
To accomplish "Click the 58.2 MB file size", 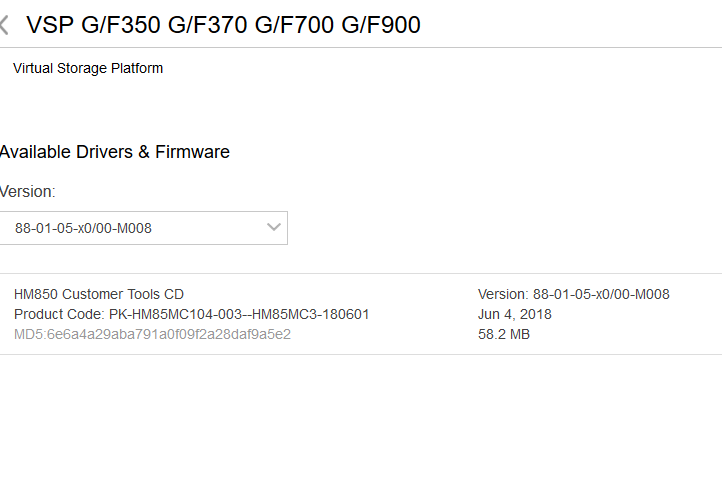I will [x=504, y=334].
